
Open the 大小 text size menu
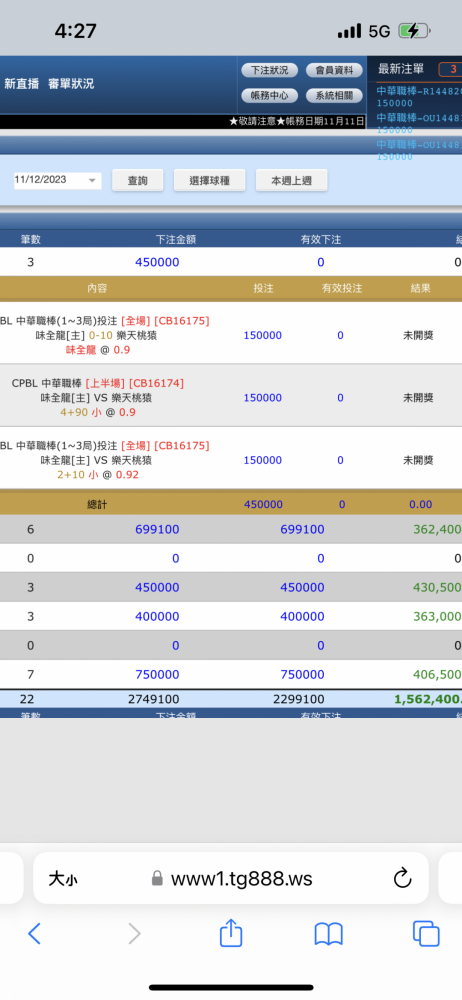[63, 879]
